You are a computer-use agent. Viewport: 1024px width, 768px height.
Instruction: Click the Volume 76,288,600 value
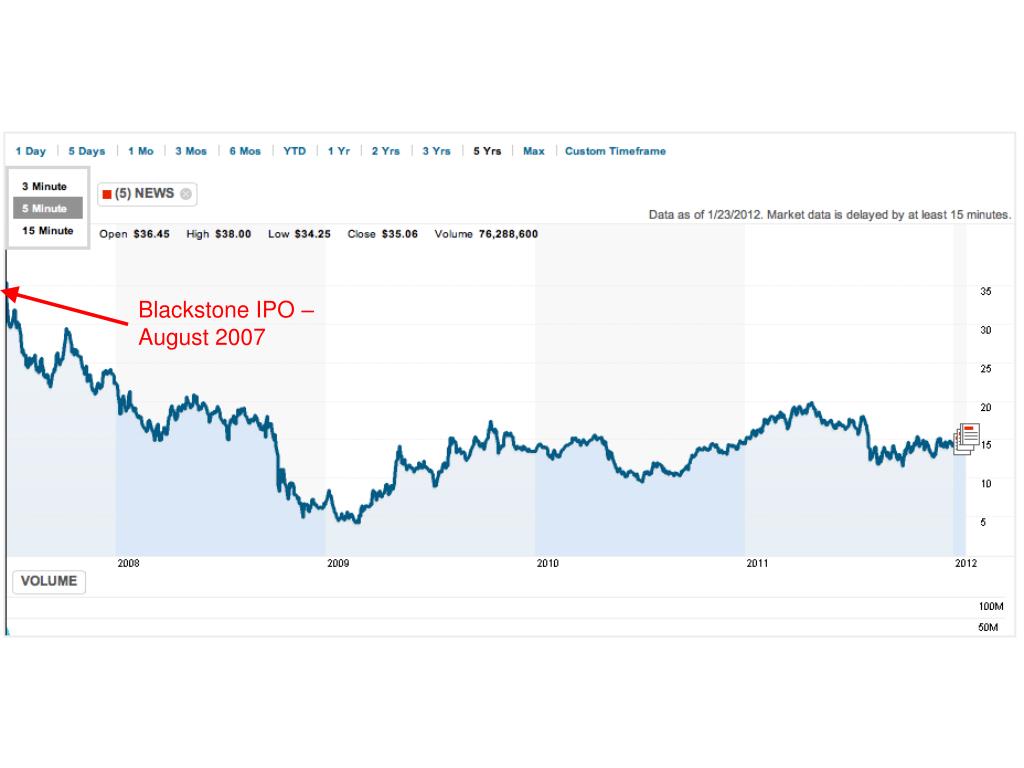click(x=487, y=234)
